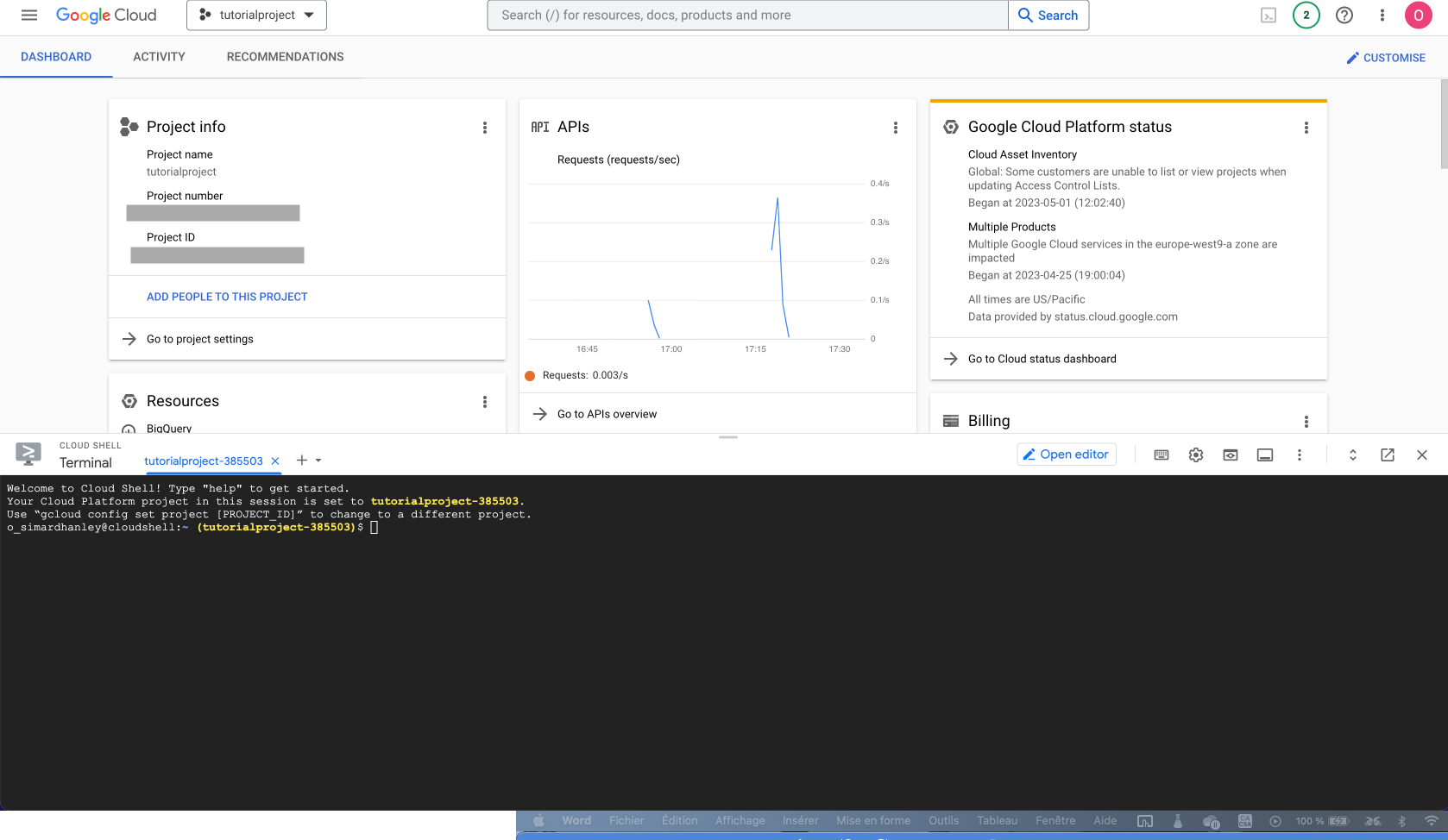Switch to the Activity tab

click(159, 57)
